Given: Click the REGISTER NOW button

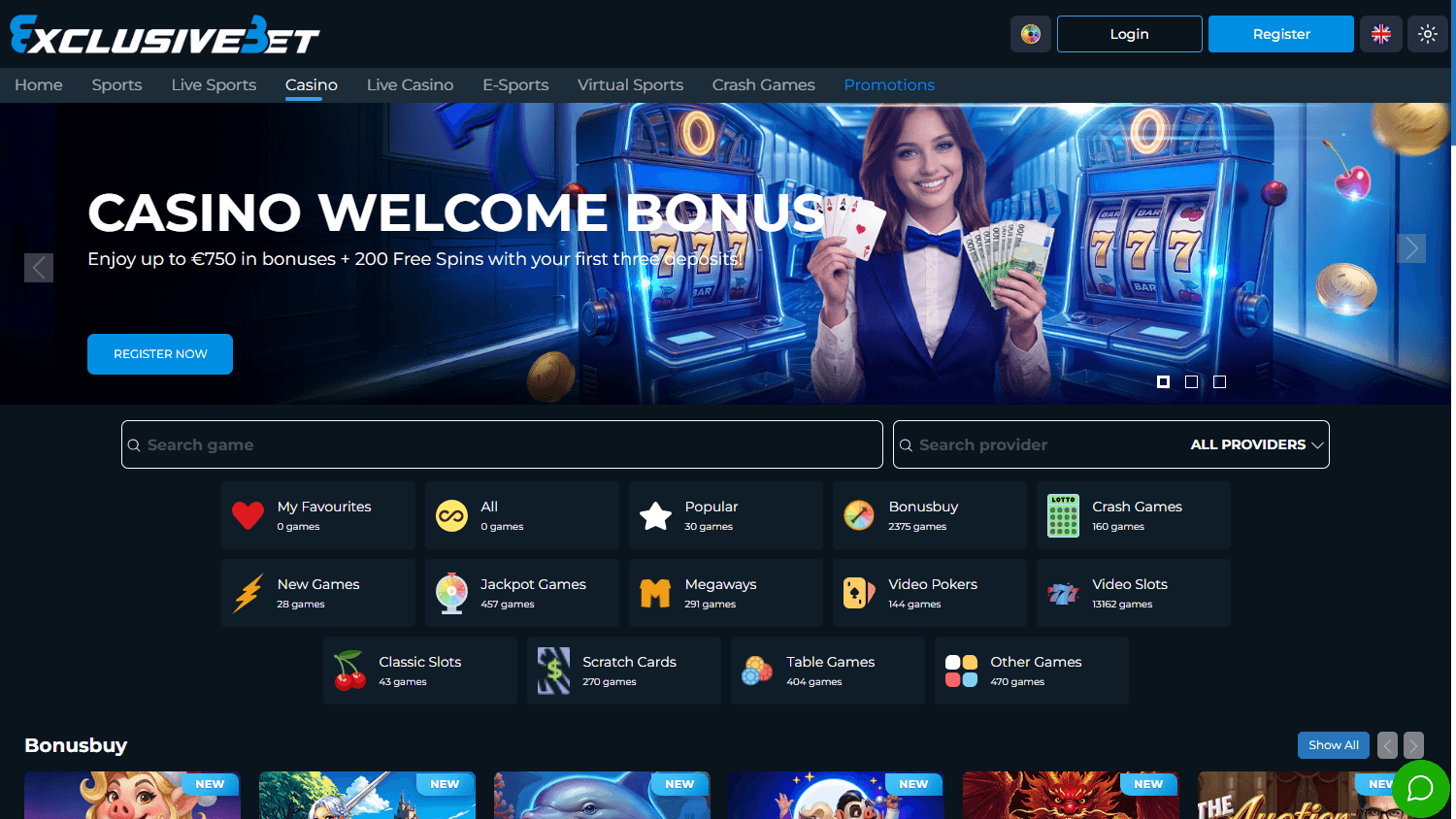Looking at the screenshot, I should (159, 354).
